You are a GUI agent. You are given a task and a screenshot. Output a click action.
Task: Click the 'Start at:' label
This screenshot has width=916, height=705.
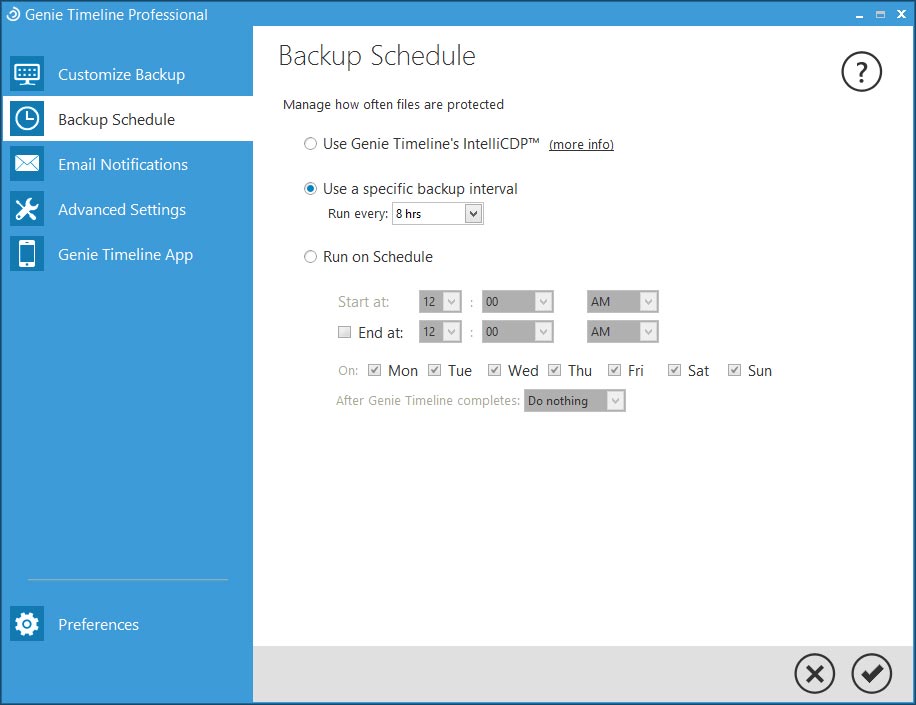pyautogui.click(x=363, y=302)
